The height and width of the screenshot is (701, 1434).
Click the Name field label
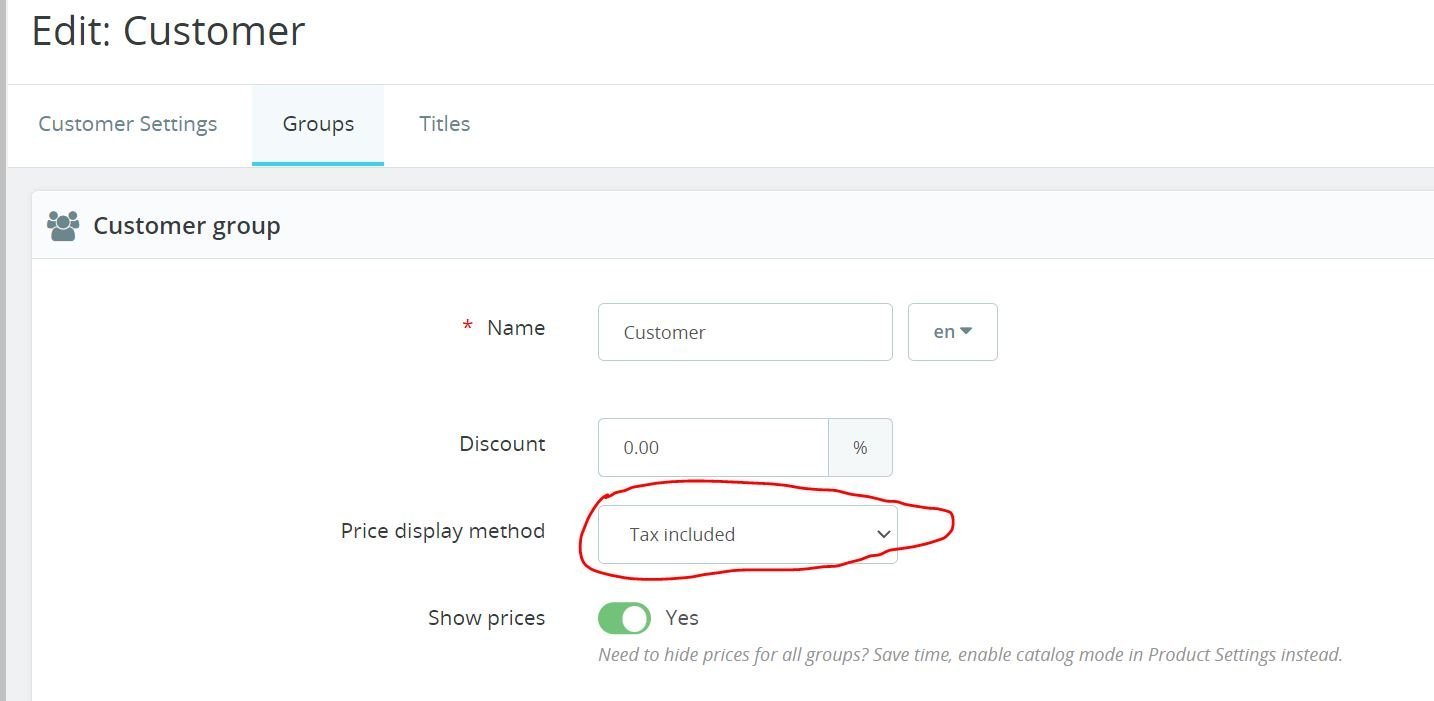coord(516,328)
